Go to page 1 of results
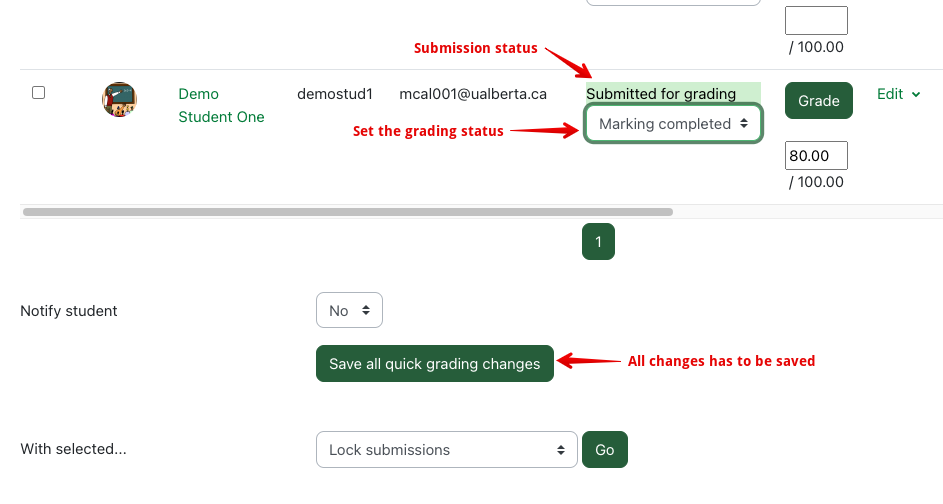 tap(598, 242)
